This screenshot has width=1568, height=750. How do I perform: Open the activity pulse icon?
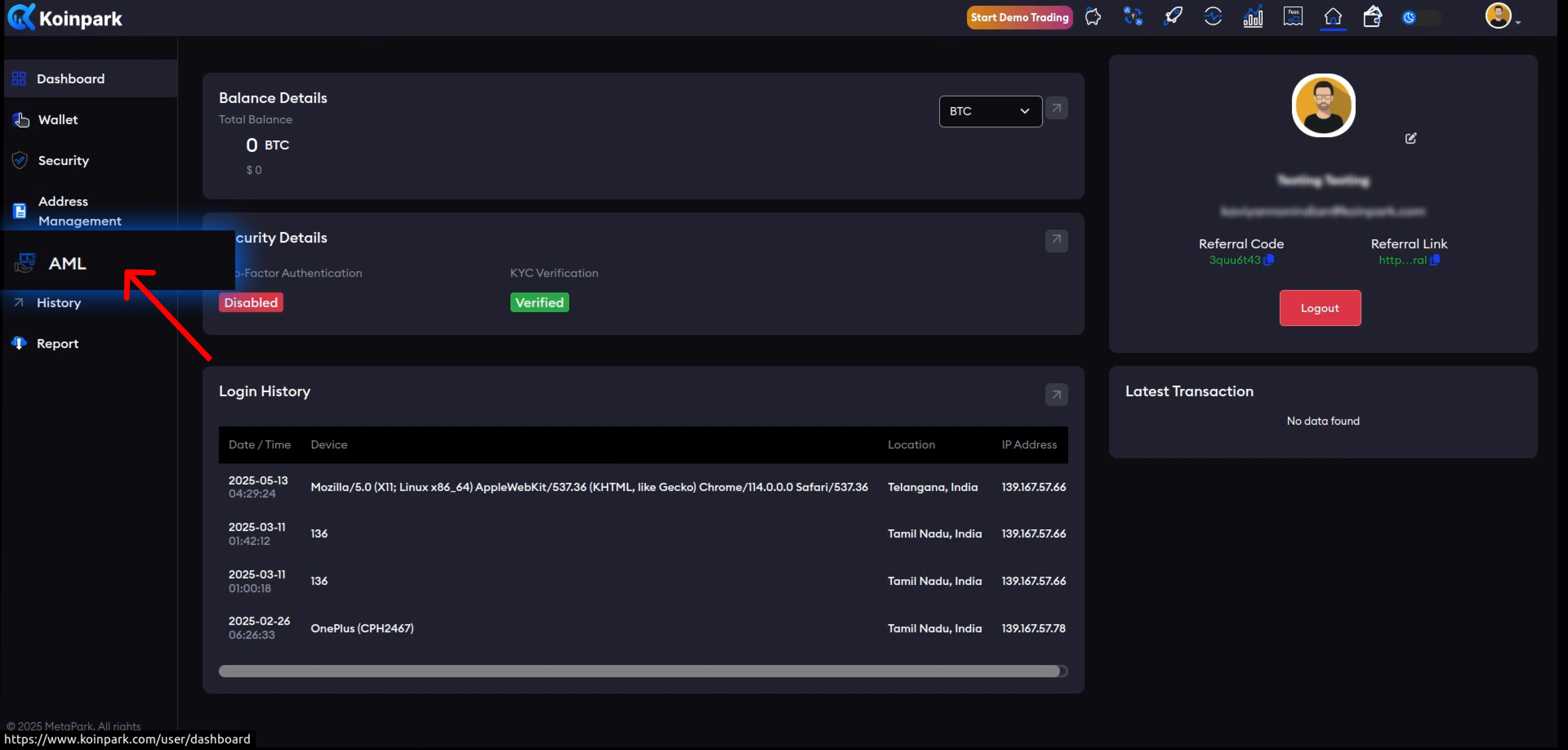1213,16
